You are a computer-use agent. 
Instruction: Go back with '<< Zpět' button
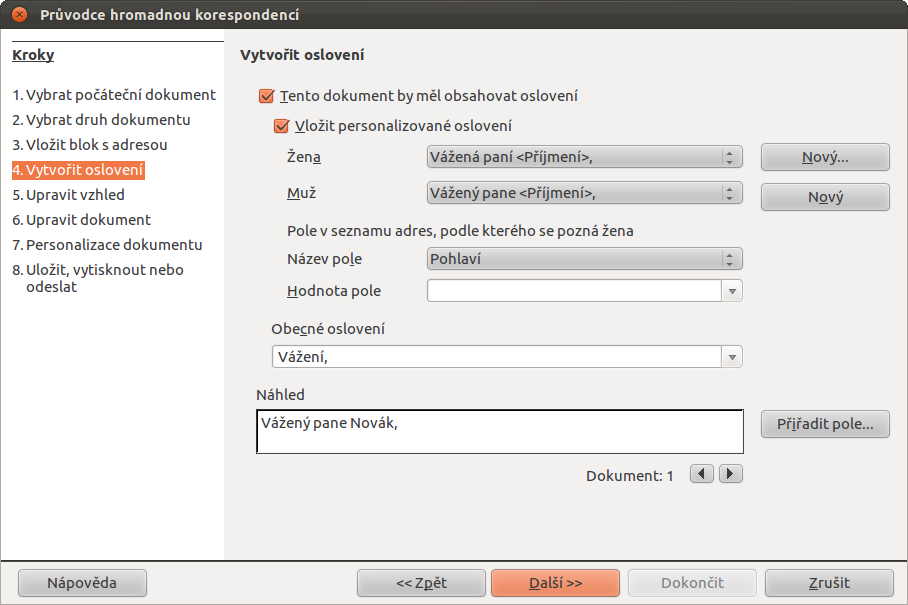(422, 583)
